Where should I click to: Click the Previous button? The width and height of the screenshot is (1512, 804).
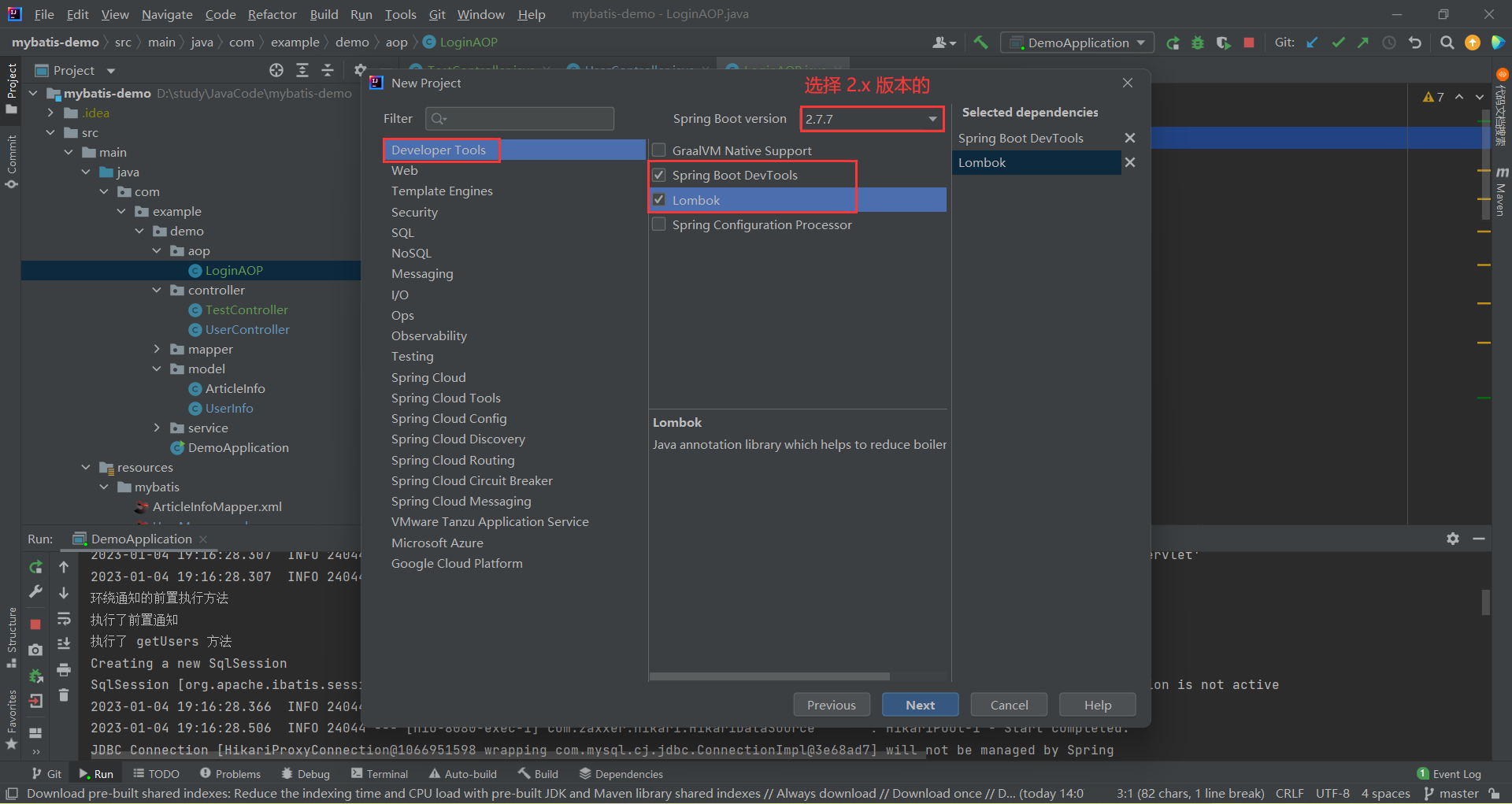(832, 705)
